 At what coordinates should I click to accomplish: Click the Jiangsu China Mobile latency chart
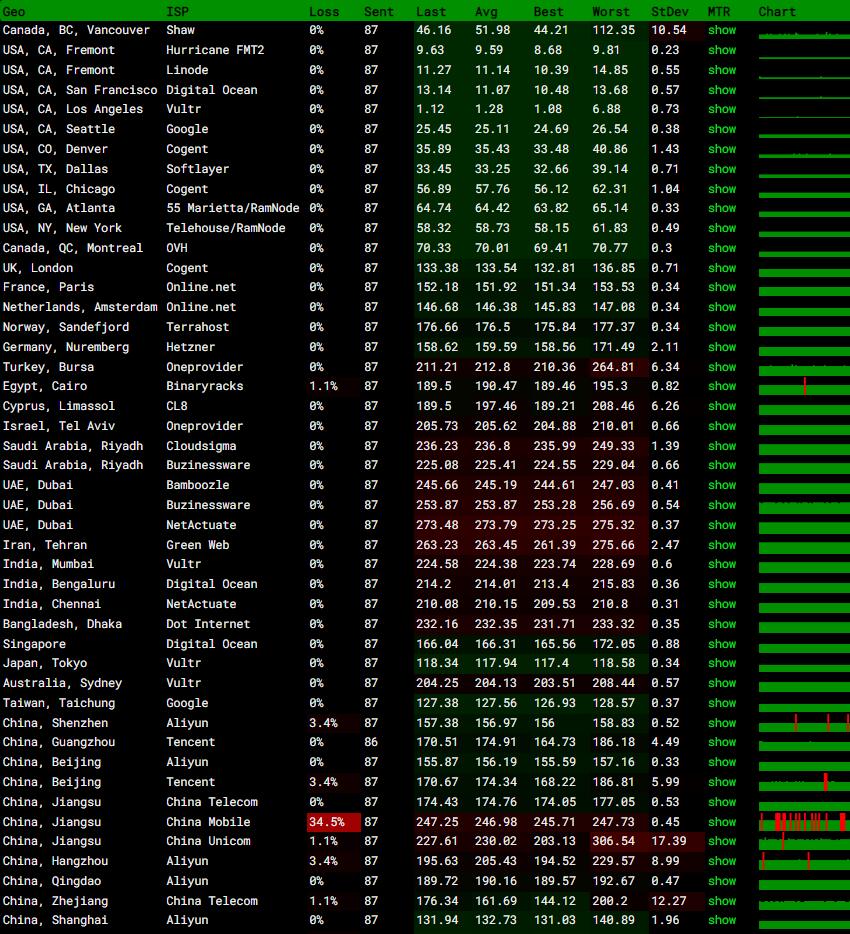click(x=804, y=821)
